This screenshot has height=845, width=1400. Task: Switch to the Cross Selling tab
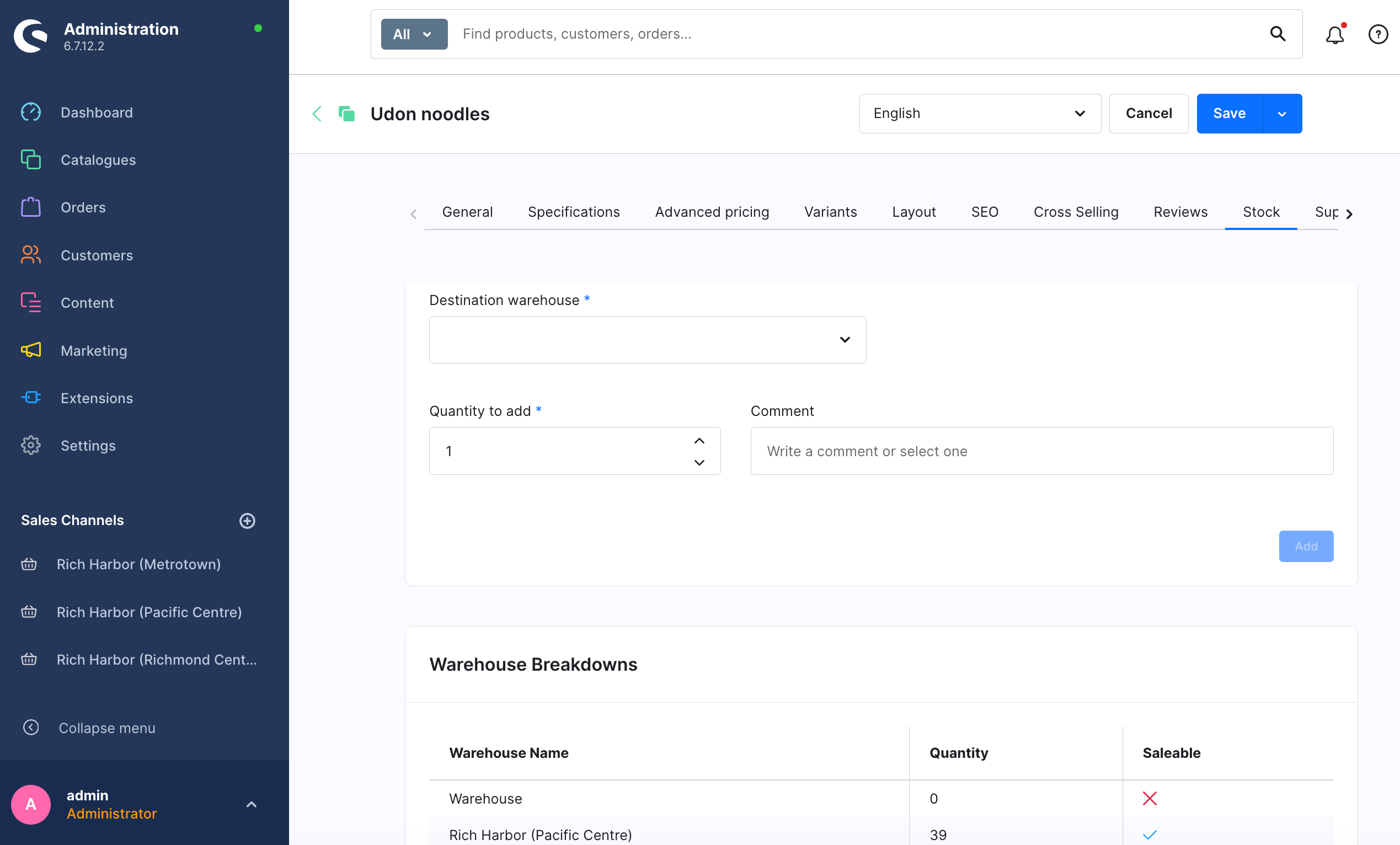[1076, 212]
